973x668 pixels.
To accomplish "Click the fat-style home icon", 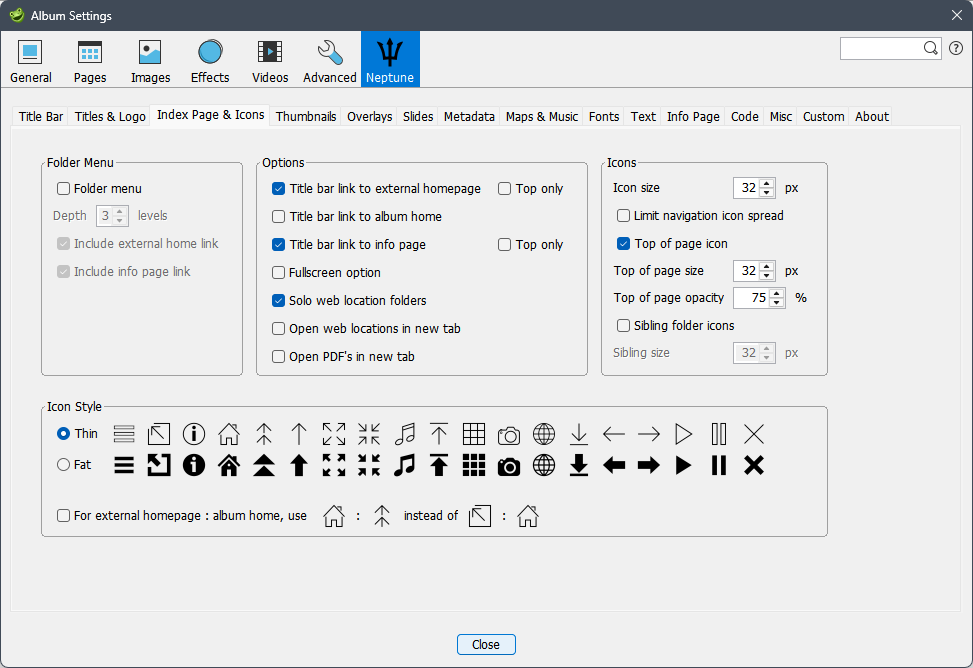I will pos(229,465).
